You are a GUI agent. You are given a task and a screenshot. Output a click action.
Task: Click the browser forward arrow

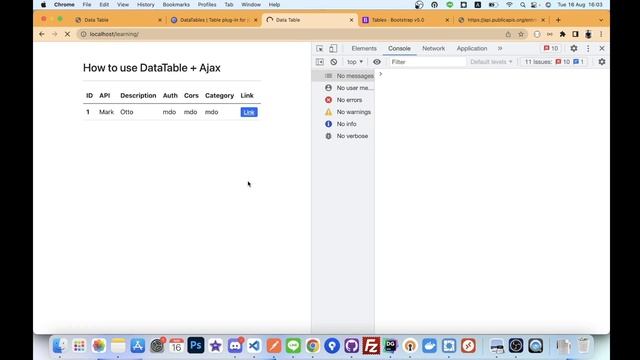pos(55,34)
